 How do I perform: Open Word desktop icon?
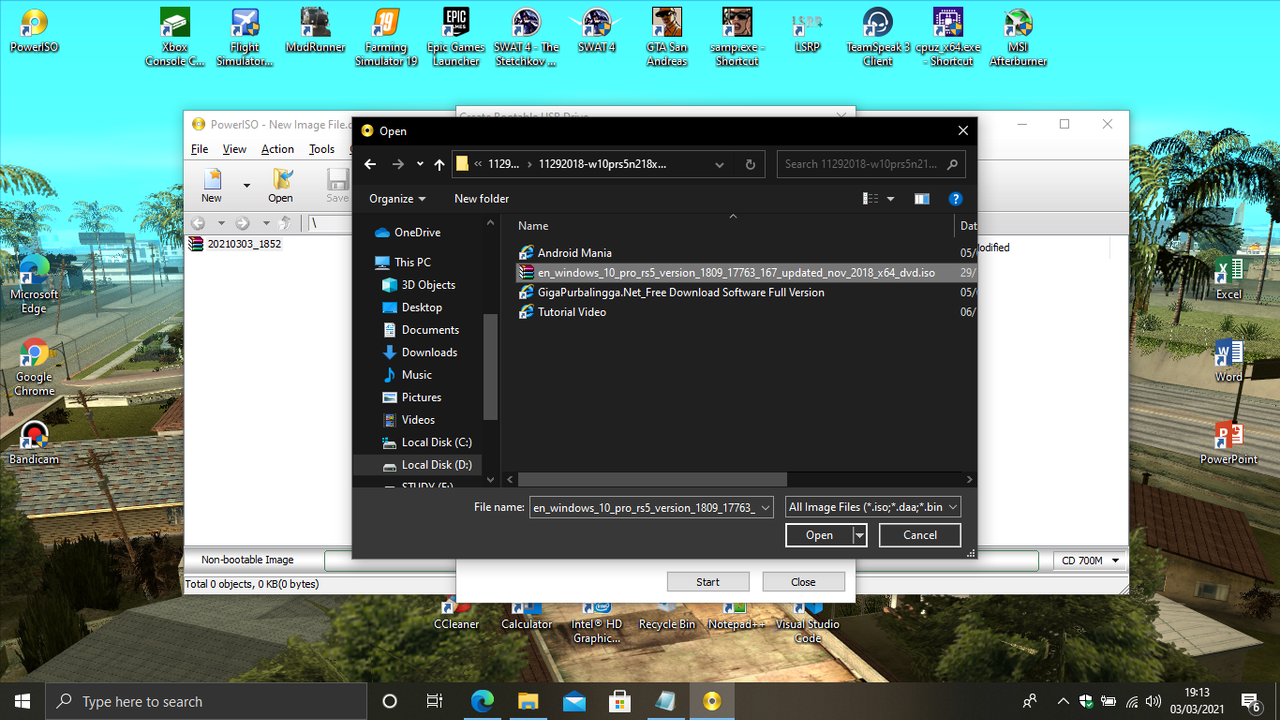(1229, 361)
